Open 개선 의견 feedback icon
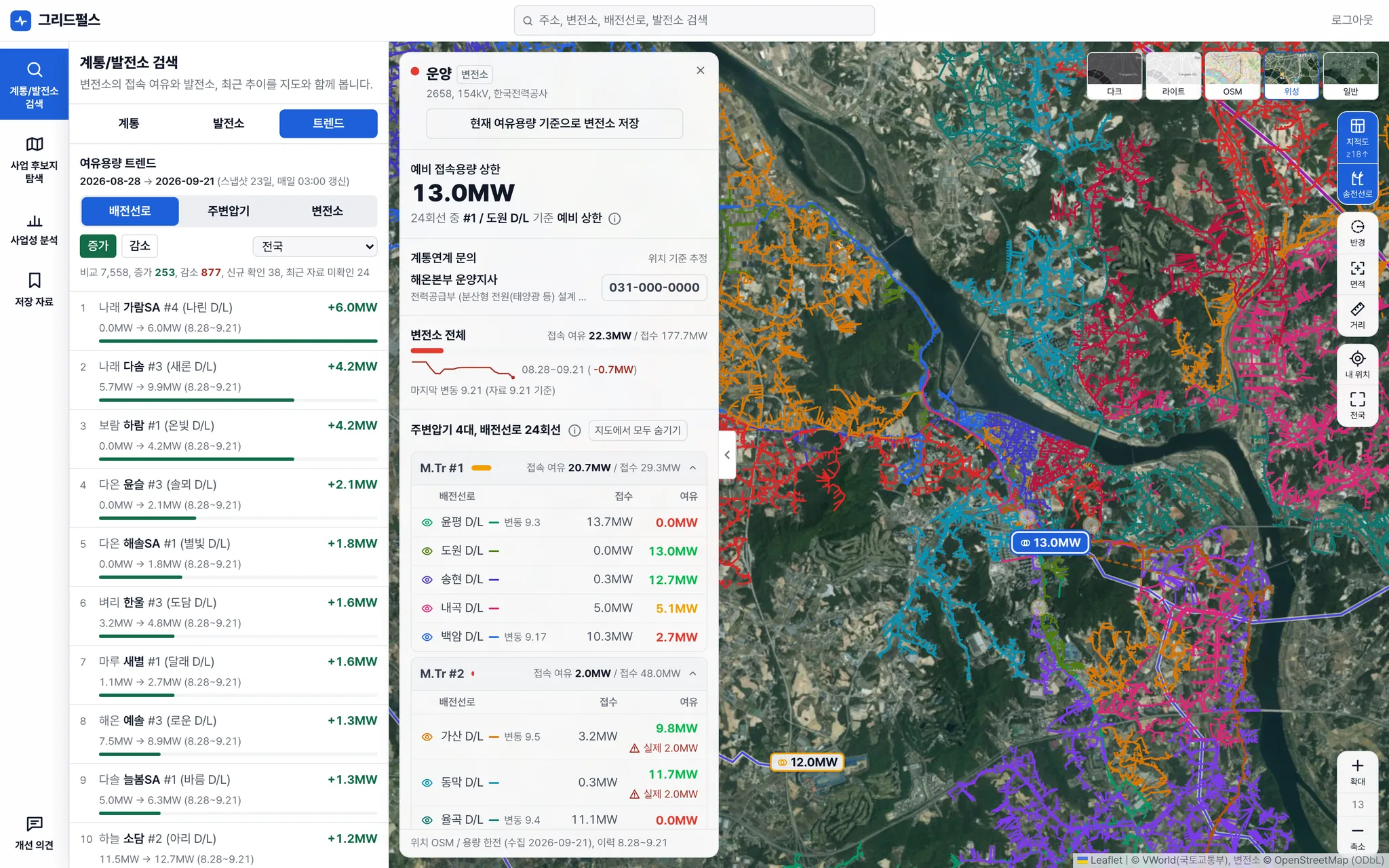The width and height of the screenshot is (1389, 868). pyautogui.click(x=34, y=833)
